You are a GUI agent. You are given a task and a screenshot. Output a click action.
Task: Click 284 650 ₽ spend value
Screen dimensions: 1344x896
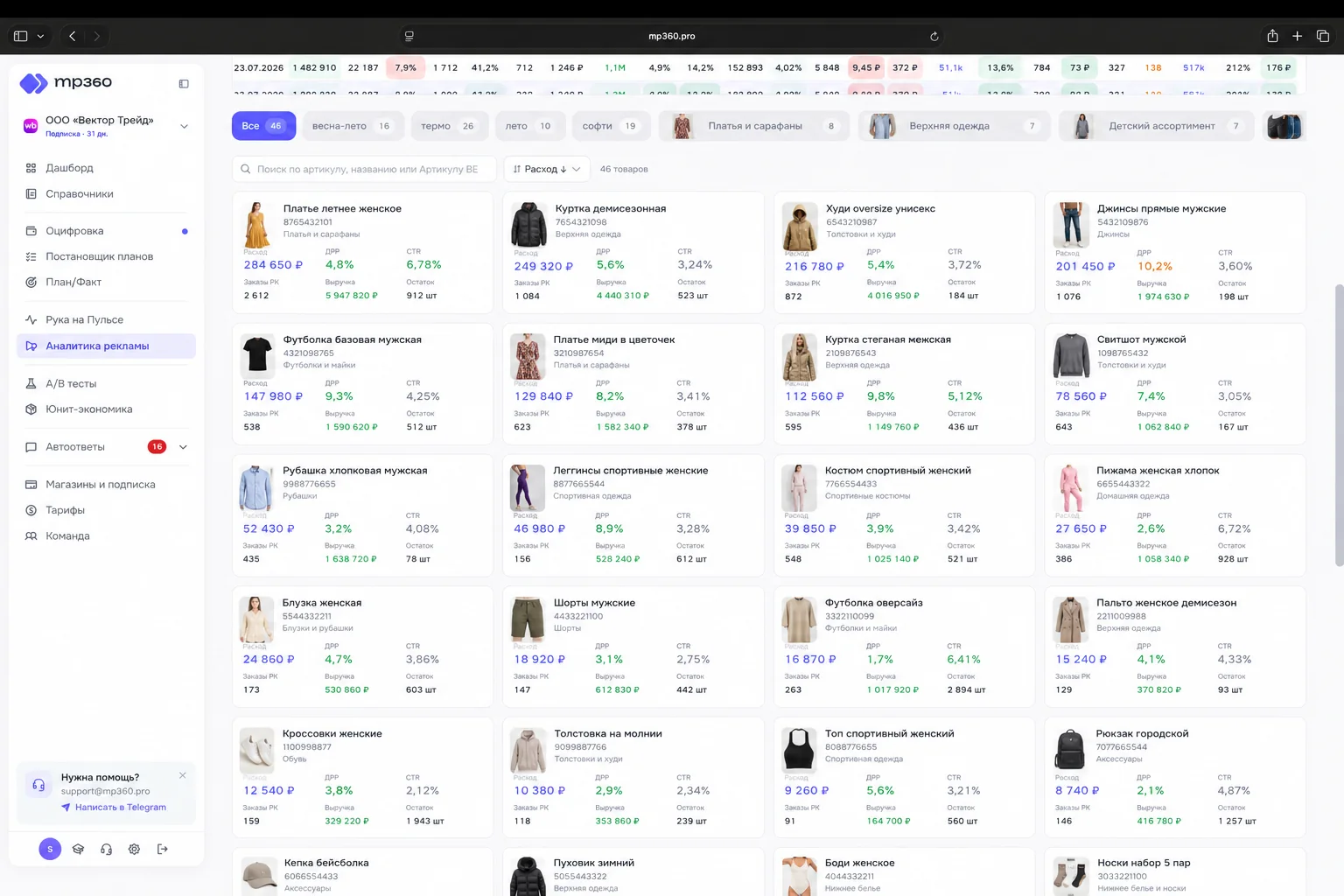[x=273, y=265]
